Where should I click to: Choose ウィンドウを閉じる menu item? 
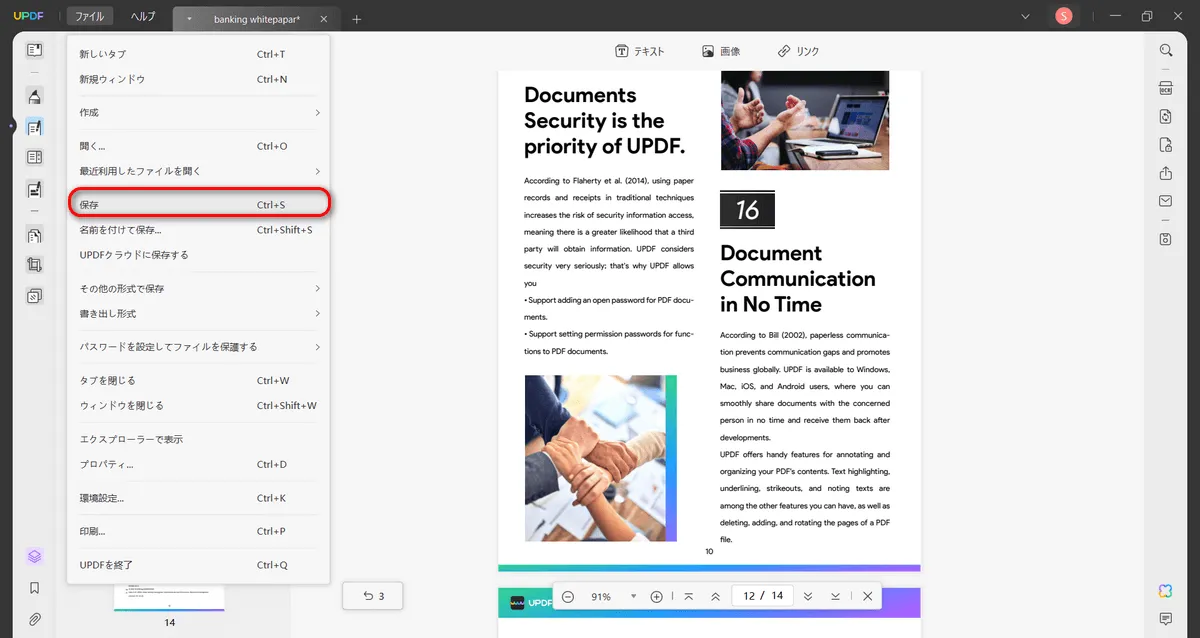point(198,406)
